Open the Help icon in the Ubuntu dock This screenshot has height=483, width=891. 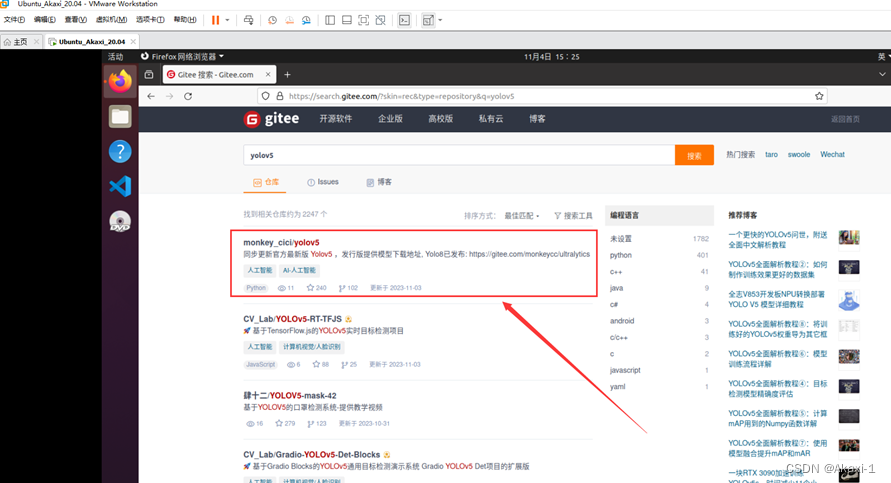coord(120,151)
